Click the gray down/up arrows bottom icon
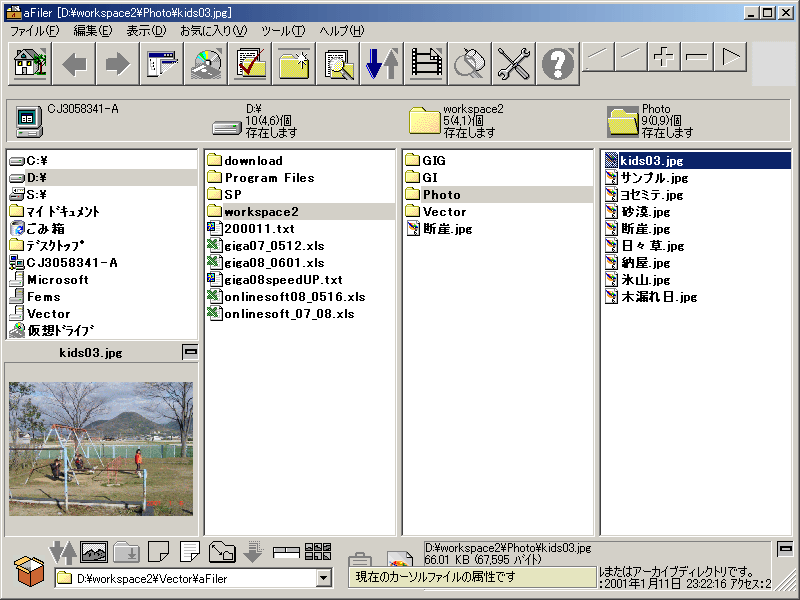800x600 pixels. pyautogui.click(x=62, y=553)
